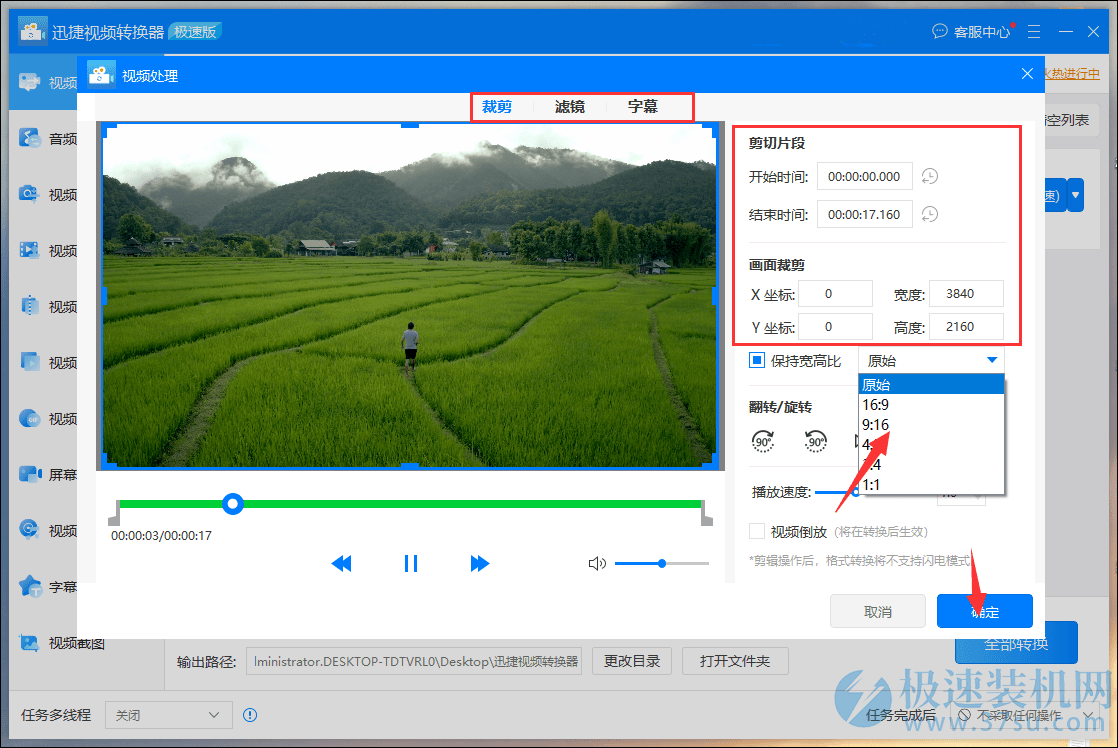This screenshot has width=1118, height=748.
Task: Switch to the 字幕 tab
Action: click(x=642, y=107)
